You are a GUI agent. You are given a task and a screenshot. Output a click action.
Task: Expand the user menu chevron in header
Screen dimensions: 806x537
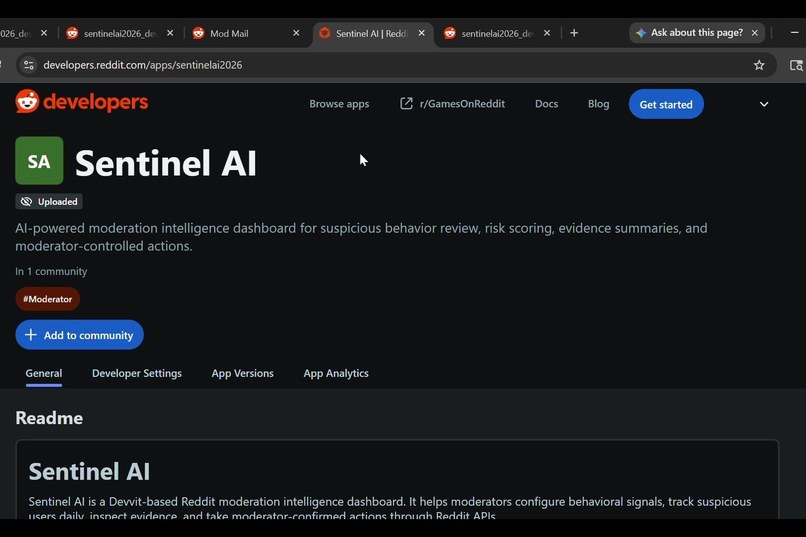pos(764,104)
